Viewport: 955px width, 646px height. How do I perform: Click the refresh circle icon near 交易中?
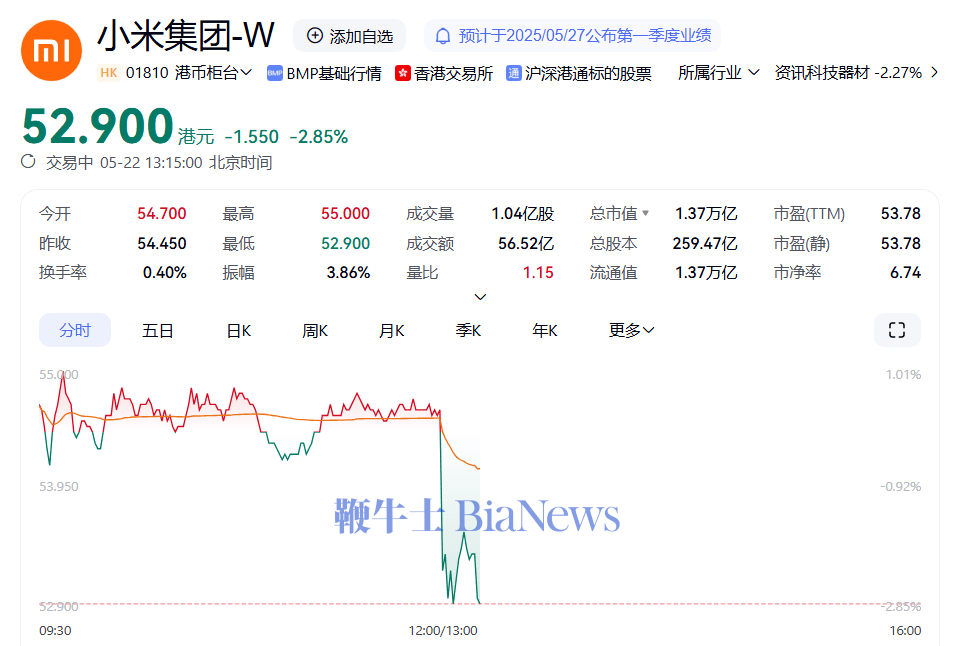tap(28, 162)
